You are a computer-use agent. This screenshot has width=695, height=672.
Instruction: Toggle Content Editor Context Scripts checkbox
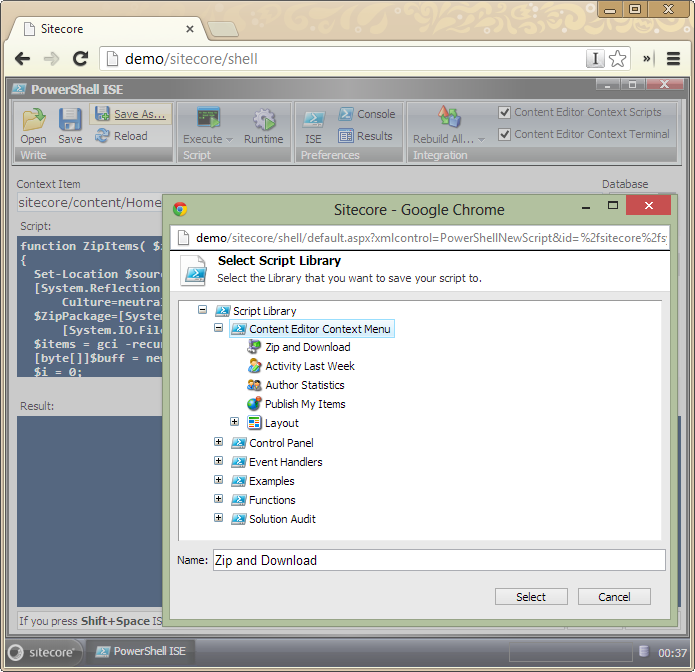[x=505, y=113]
